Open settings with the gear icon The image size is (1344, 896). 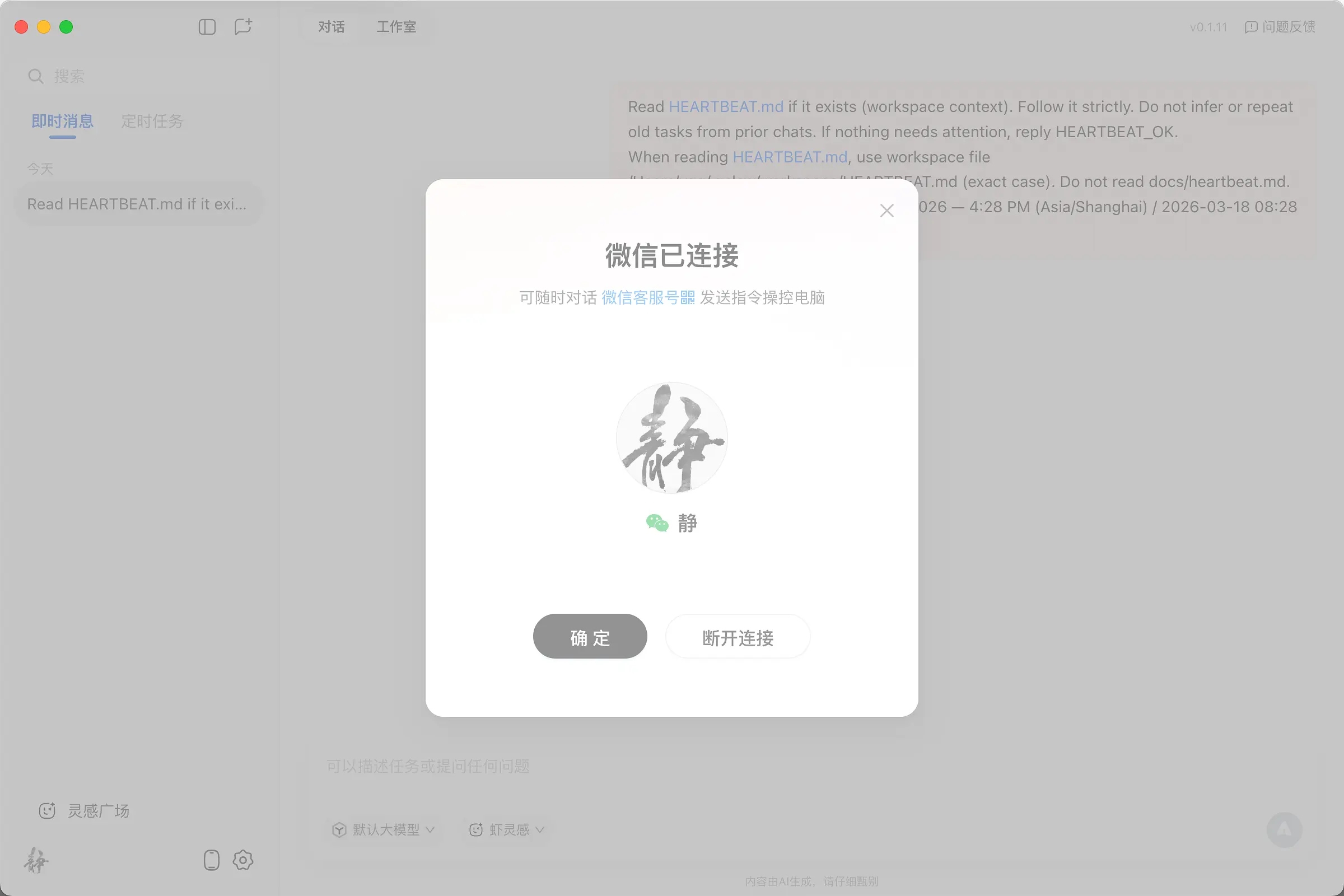pos(243,860)
